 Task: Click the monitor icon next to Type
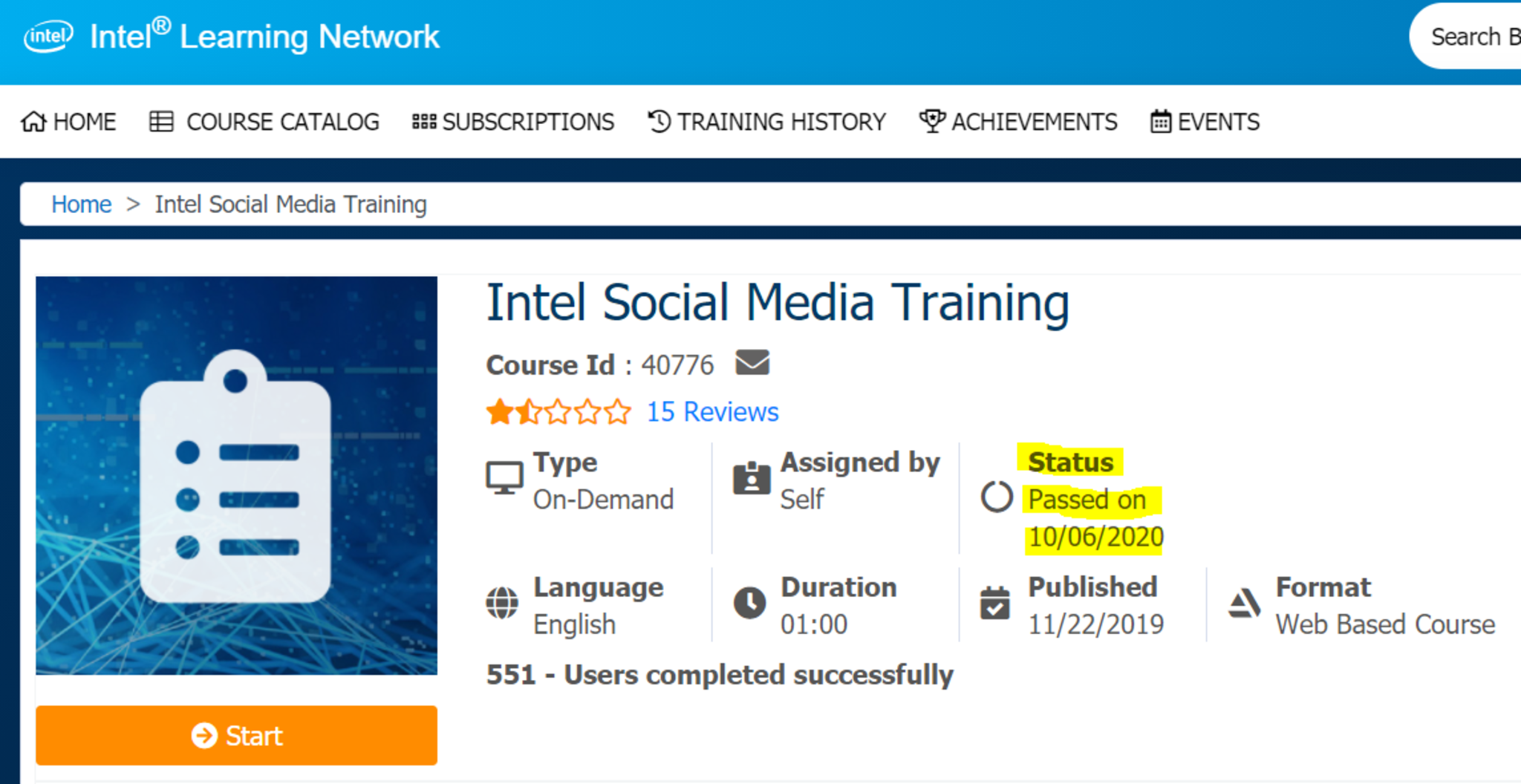(x=504, y=478)
